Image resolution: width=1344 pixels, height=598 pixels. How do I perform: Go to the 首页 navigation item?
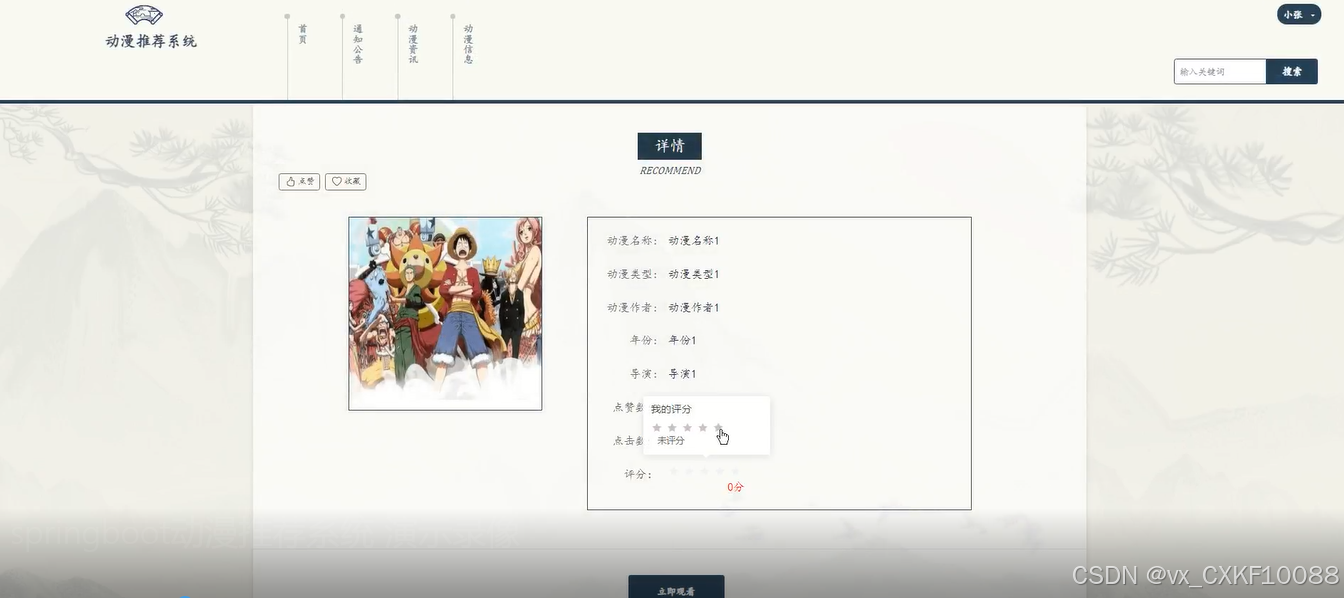click(x=303, y=34)
